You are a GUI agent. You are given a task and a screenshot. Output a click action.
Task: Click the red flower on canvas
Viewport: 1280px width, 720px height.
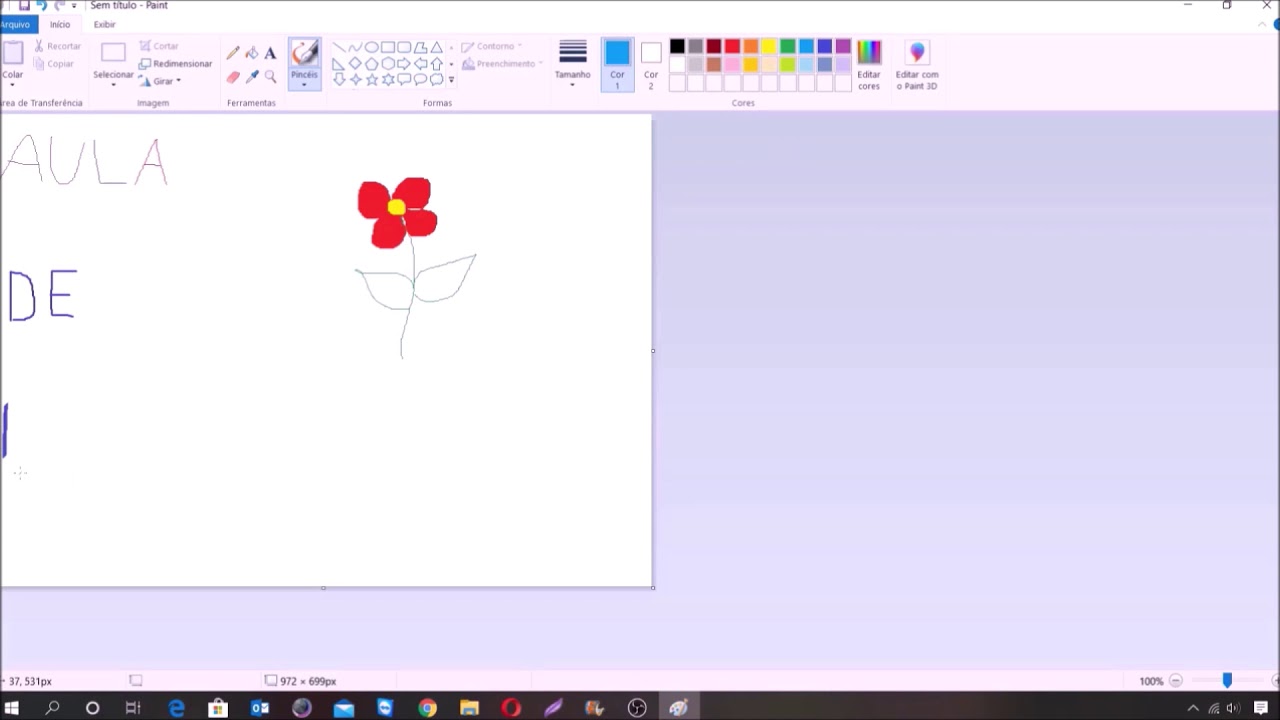398,212
